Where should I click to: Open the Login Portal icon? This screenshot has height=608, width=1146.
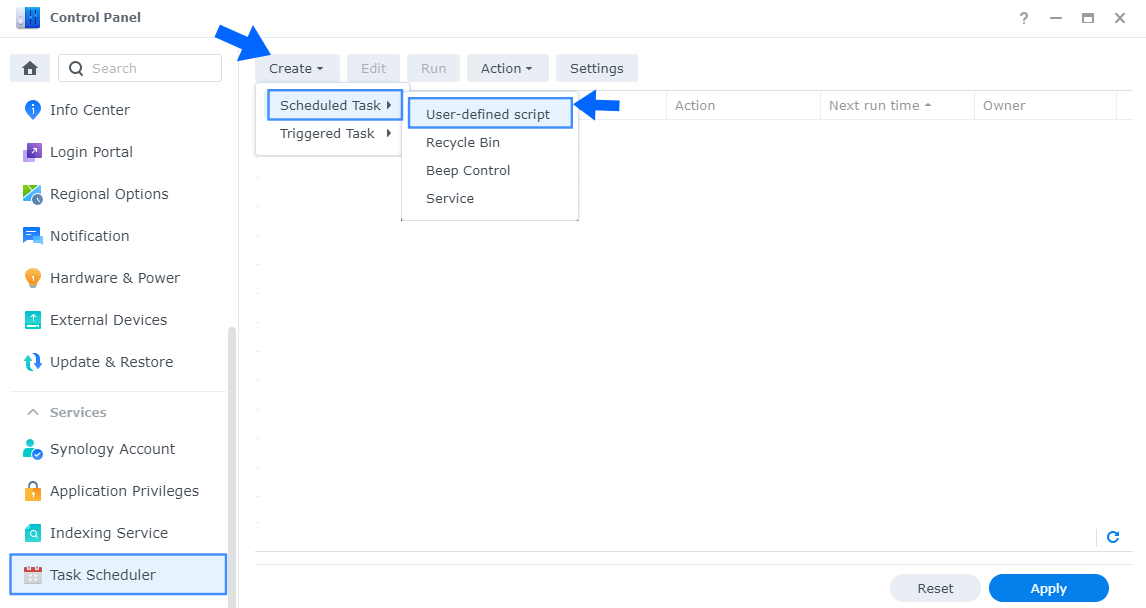click(33, 152)
